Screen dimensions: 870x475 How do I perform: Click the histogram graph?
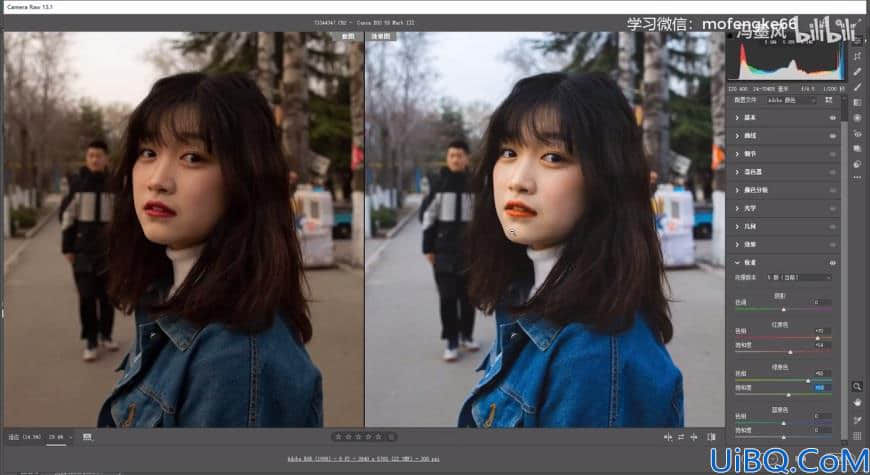click(787, 60)
